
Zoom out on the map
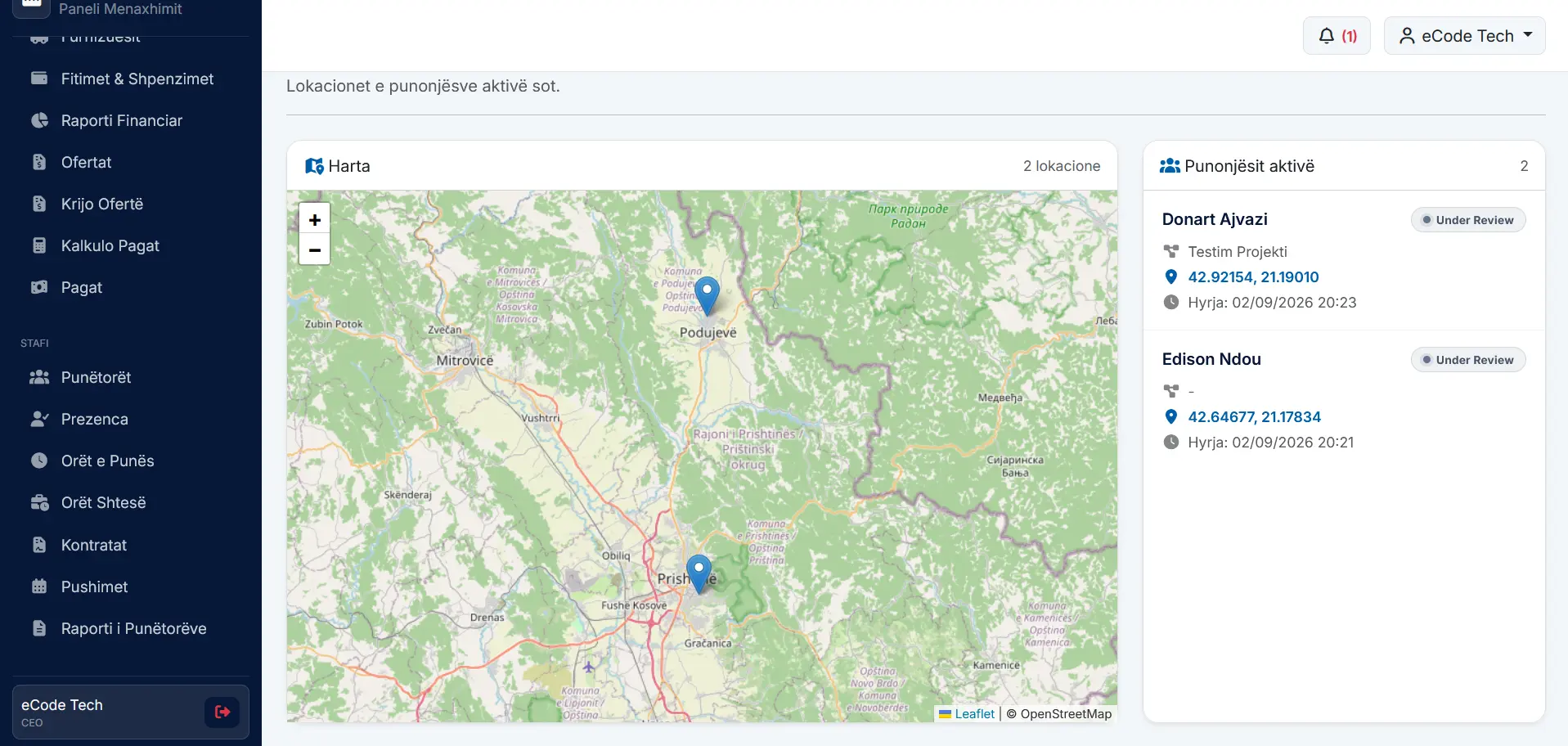tap(315, 249)
